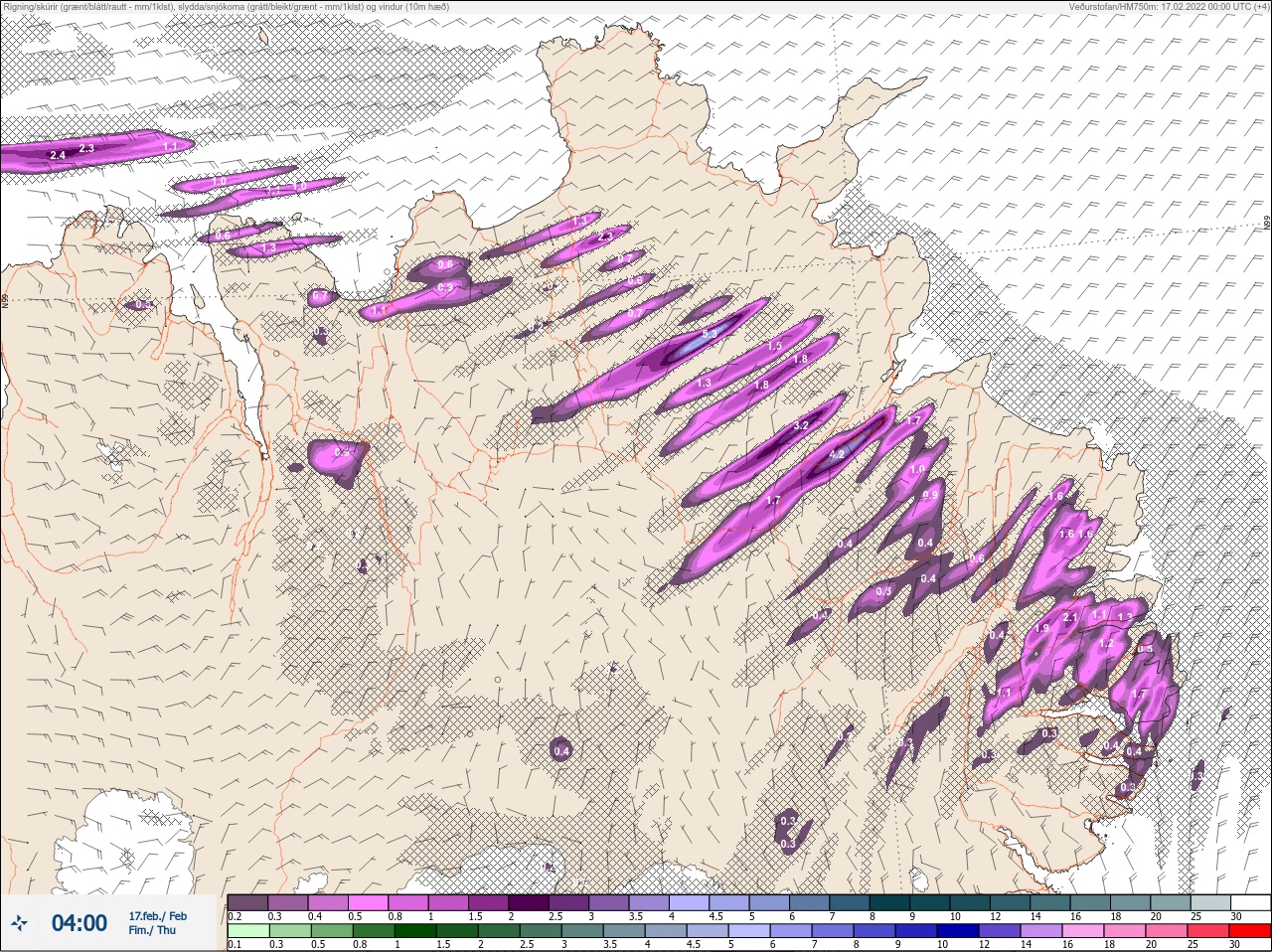This screenshot has width=1272, height=952.
Task: Click the 4.2 precipitation value on map
Action: (x=836, y=455)
